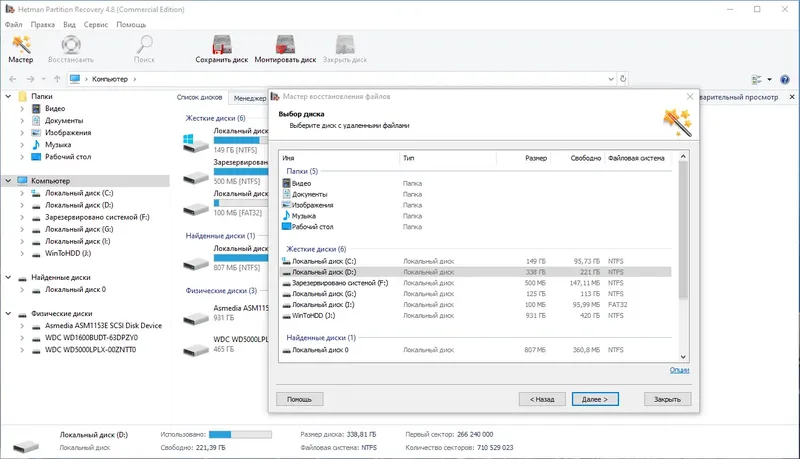Open the Помощь menu

click(x=131, y=24)
